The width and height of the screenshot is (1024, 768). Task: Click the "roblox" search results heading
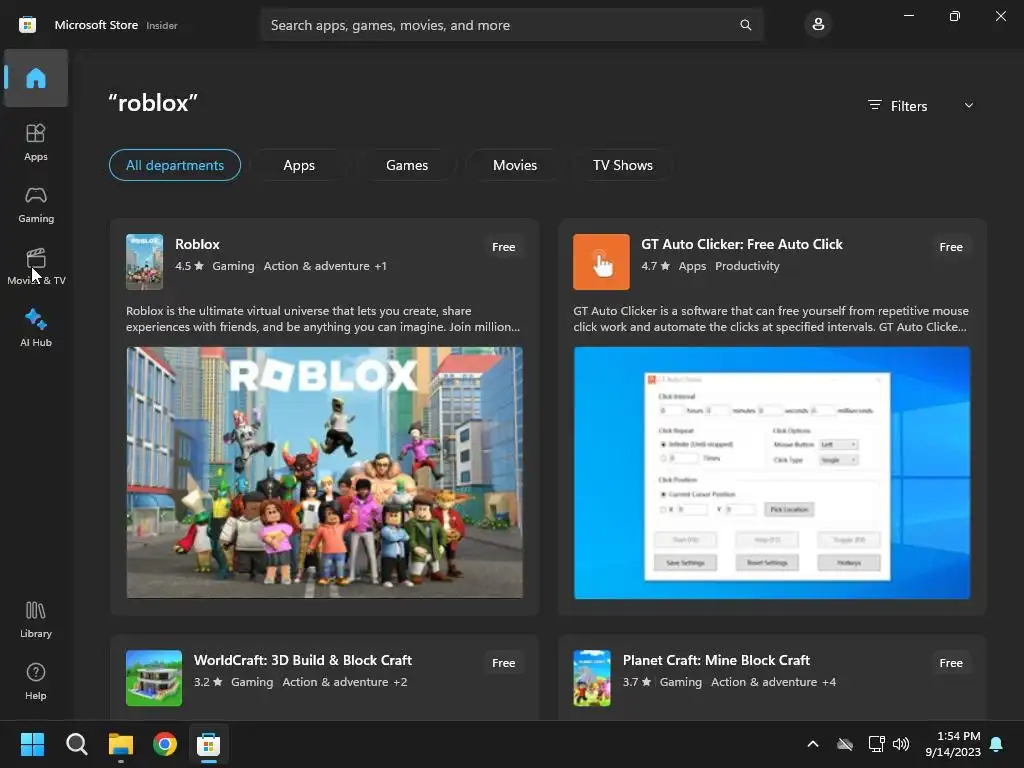[x=153, y=103]
